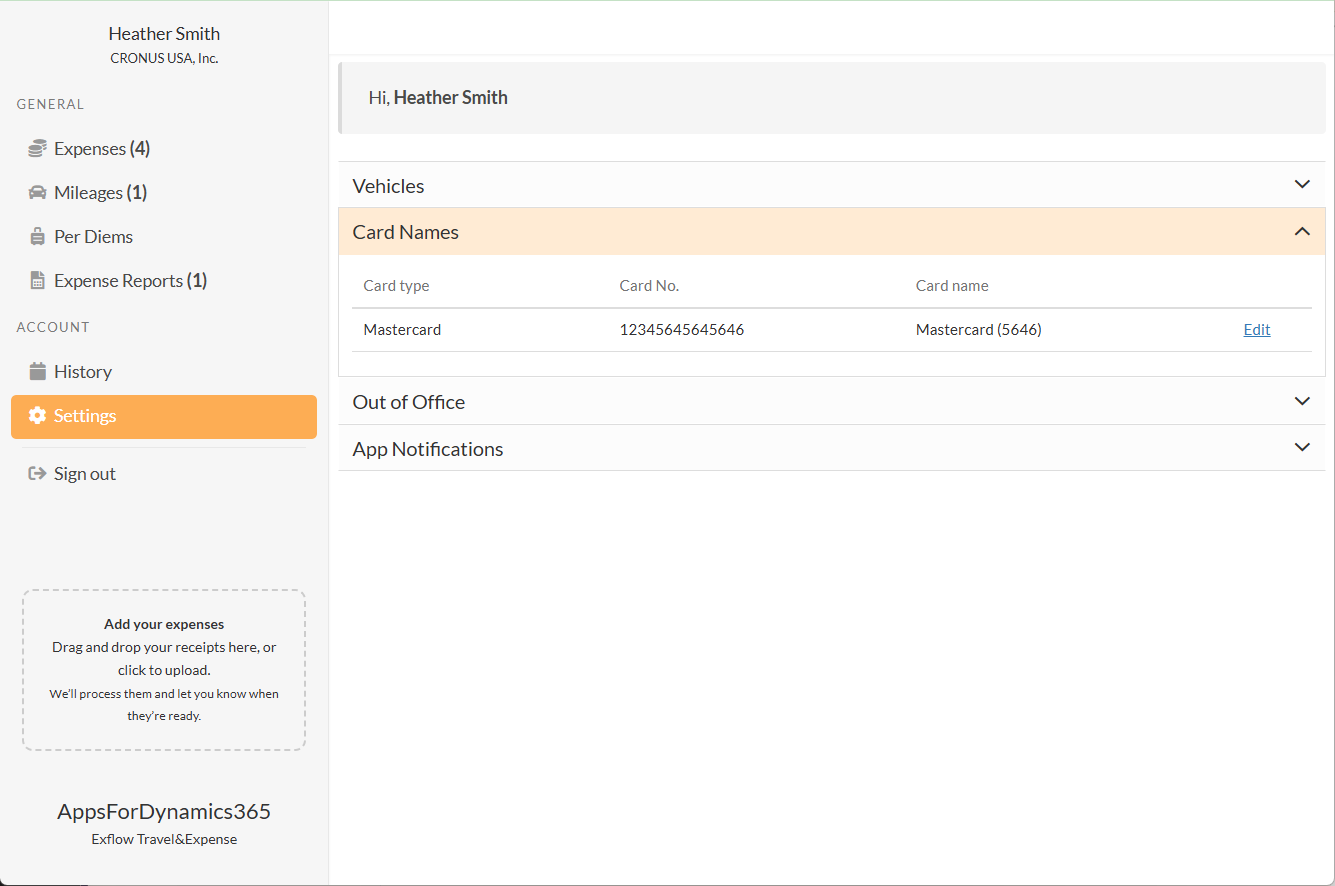This screenshot has height=886, width=1335.
Task: Click the Mileages car icon
Action: [37, 193]
